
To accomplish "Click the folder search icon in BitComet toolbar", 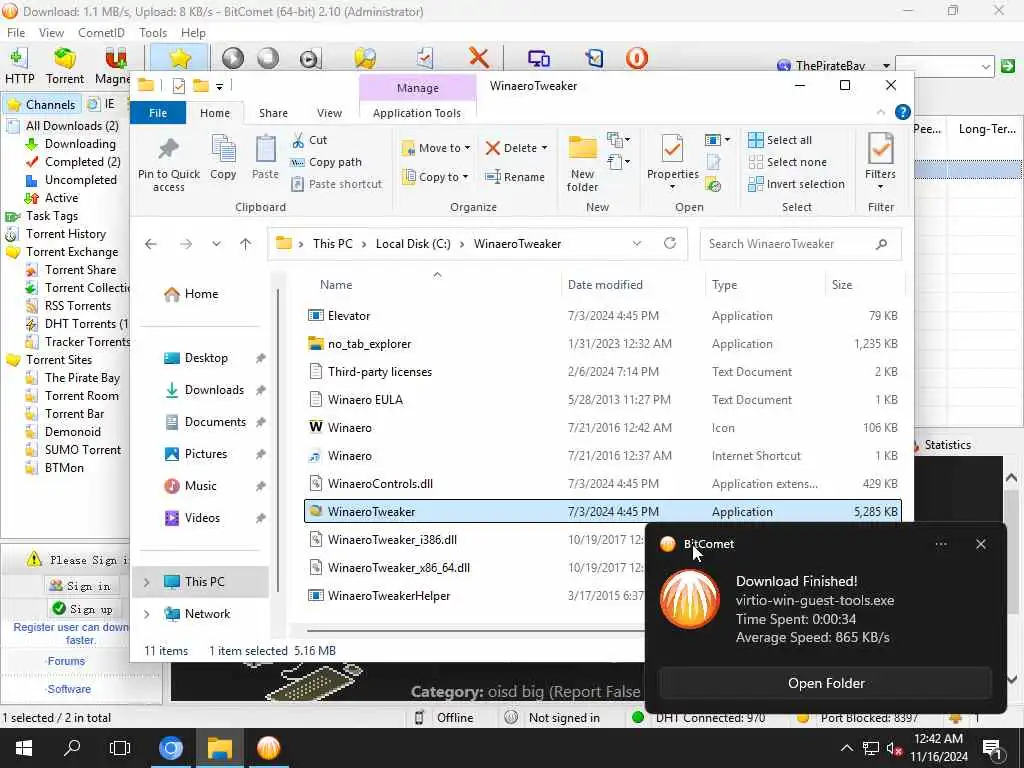I will pyautogui.click(x=365, y=58).
